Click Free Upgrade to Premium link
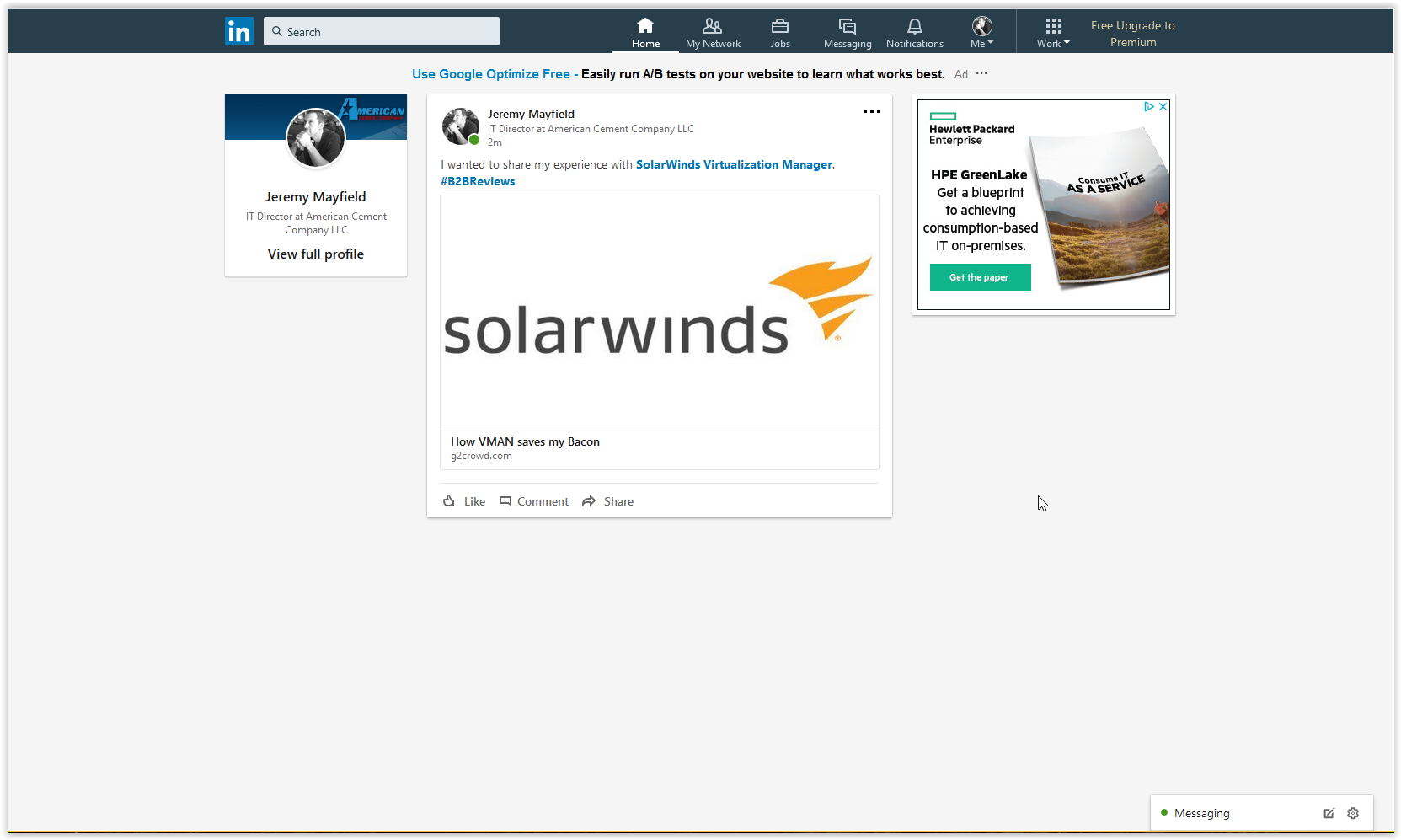Screen dimensions: 1401x840 pos(1133,34)
